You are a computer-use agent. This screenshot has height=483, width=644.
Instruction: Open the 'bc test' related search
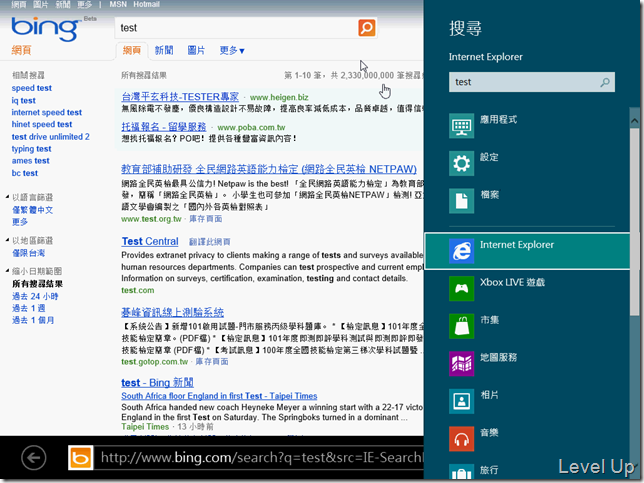click(x=25, y=173)
